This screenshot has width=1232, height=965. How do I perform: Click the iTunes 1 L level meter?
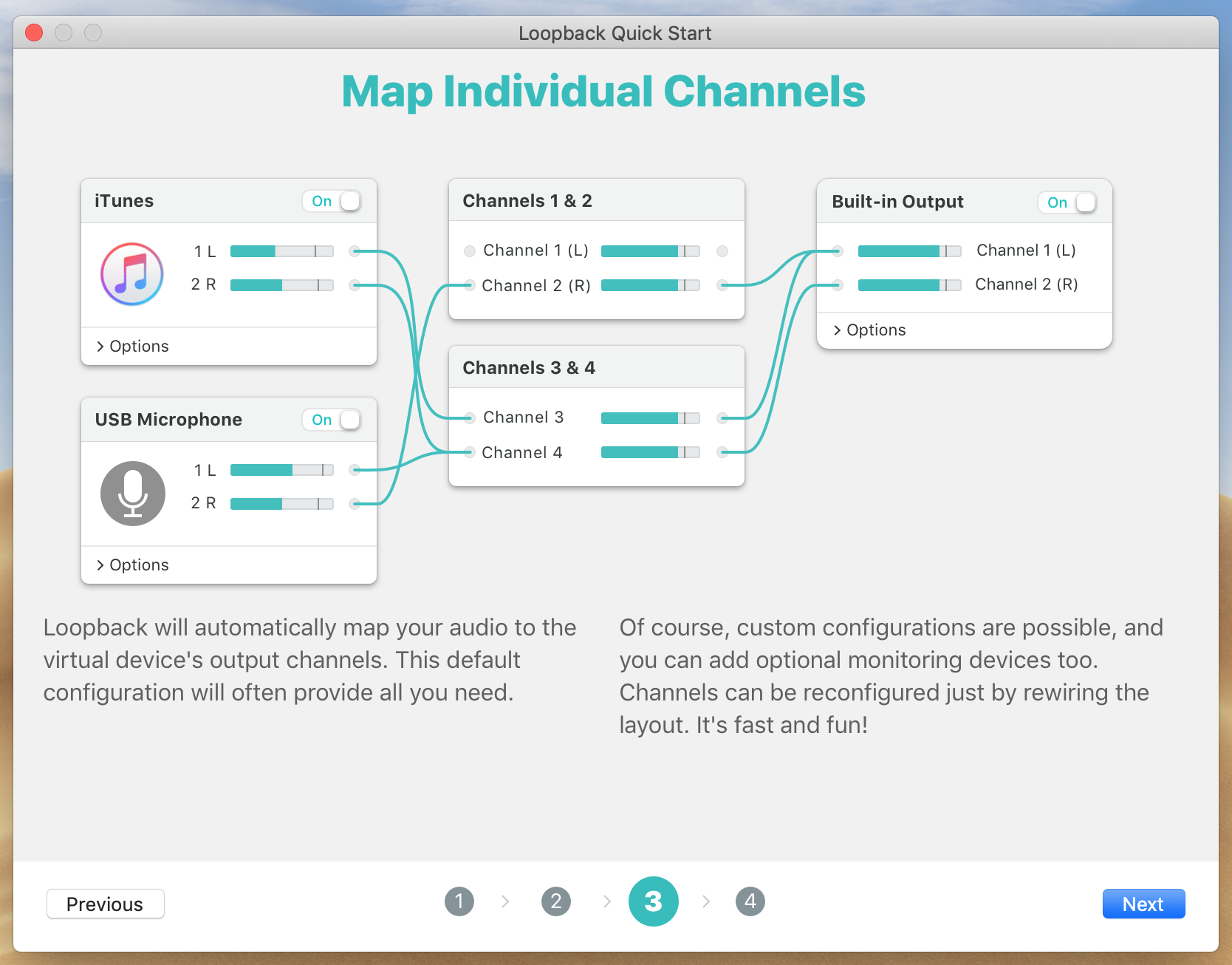point(282,251)
